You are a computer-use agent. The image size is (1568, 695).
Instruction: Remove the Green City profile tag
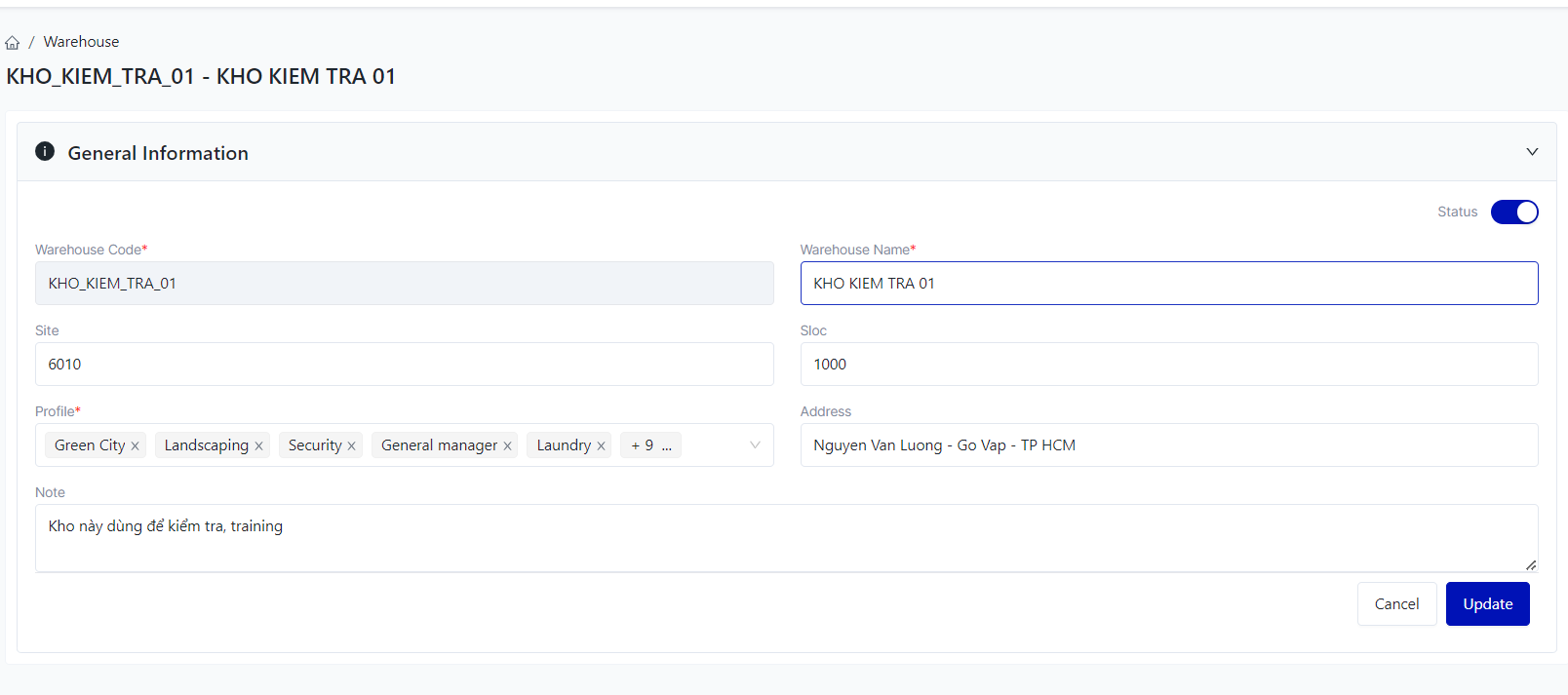[136, 446]
